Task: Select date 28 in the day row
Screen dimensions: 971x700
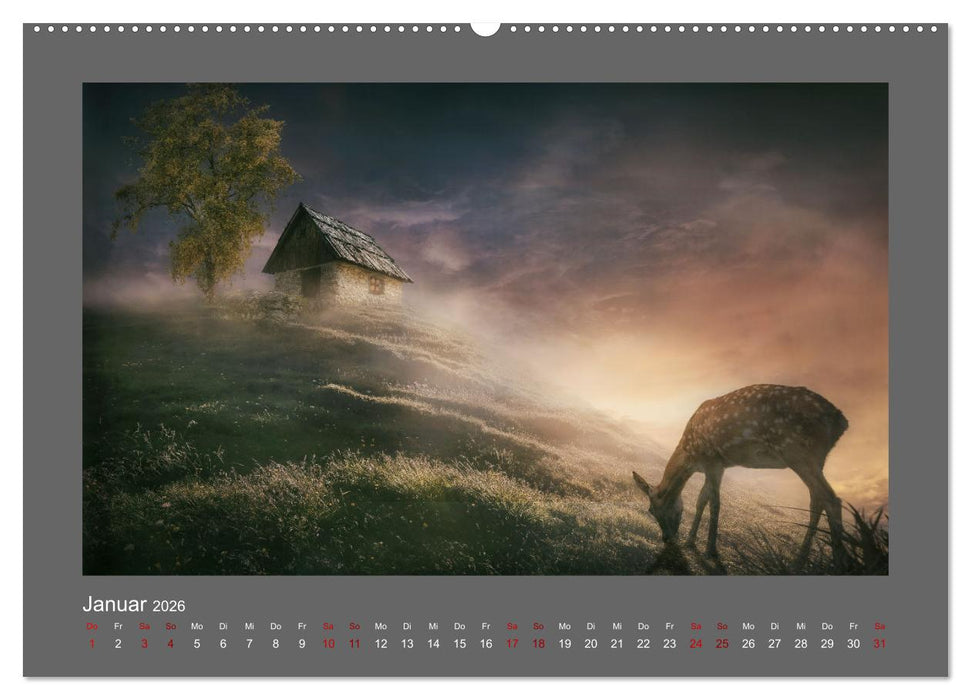Action: [801, 644]
